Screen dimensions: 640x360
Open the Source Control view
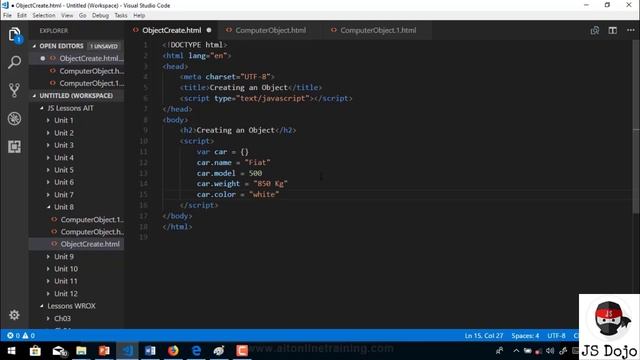pyautogui.click(x=14, y=90)
